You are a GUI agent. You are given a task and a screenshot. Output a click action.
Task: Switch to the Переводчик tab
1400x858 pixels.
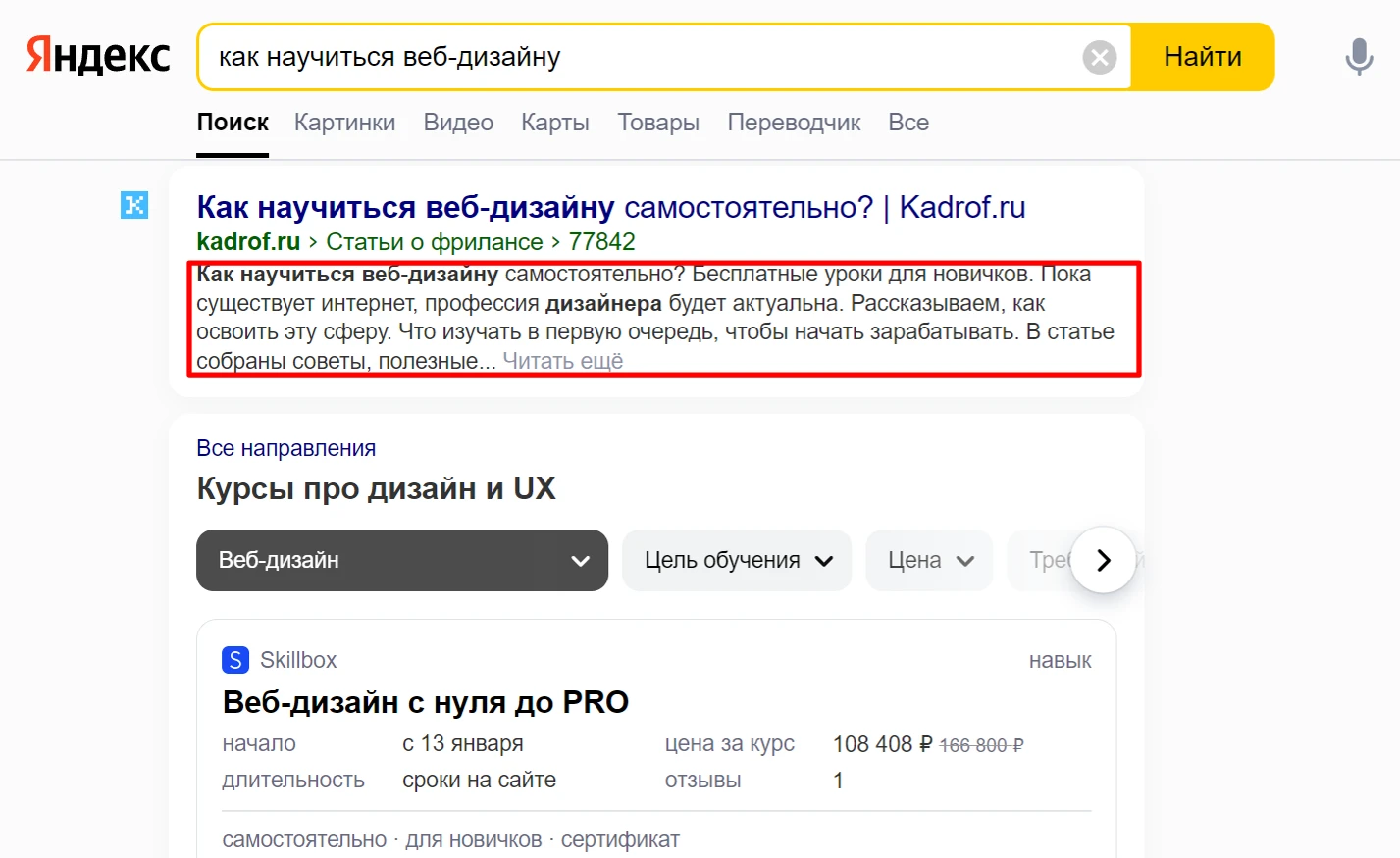[x=794, y=122]
